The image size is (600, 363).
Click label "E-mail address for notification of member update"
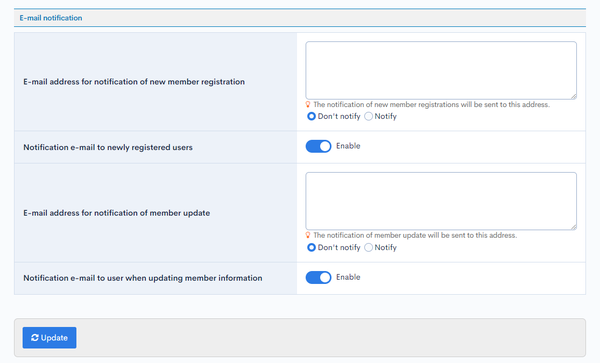(117, 213)
